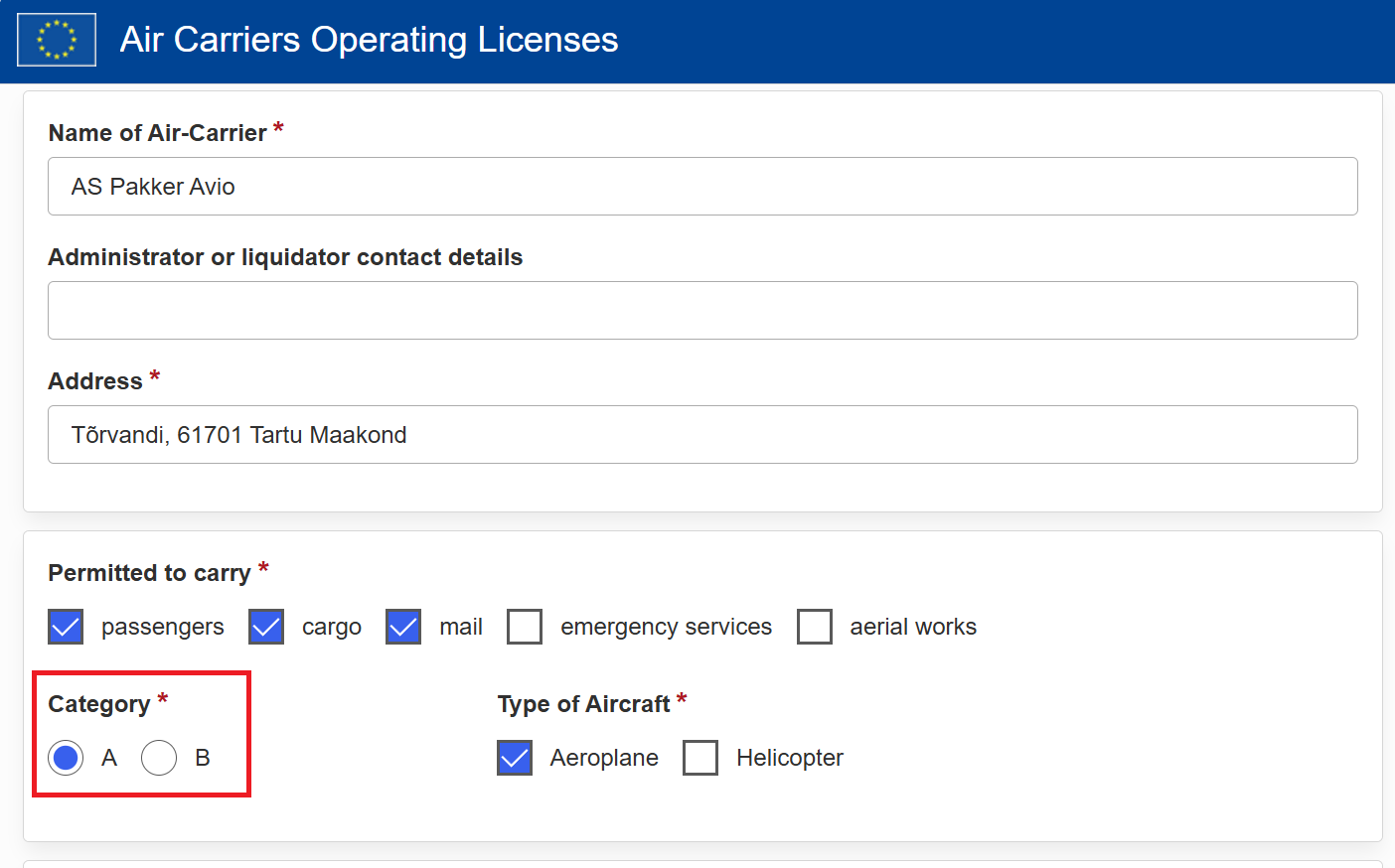The height and width of the screenshot is (868, 1395).
Task: Deselect the Aeroplane aircraft type checkbox
Action: pyautogui.click(x=515, y=758)
